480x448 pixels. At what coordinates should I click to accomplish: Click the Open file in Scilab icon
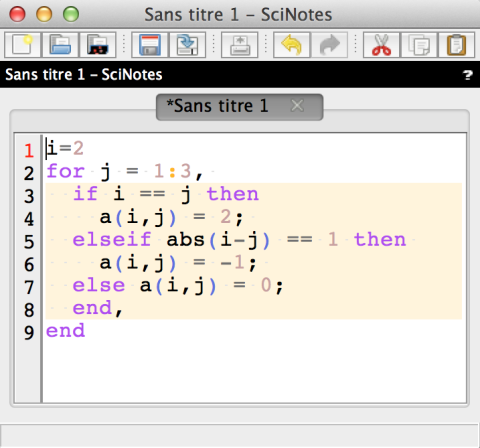98,45
